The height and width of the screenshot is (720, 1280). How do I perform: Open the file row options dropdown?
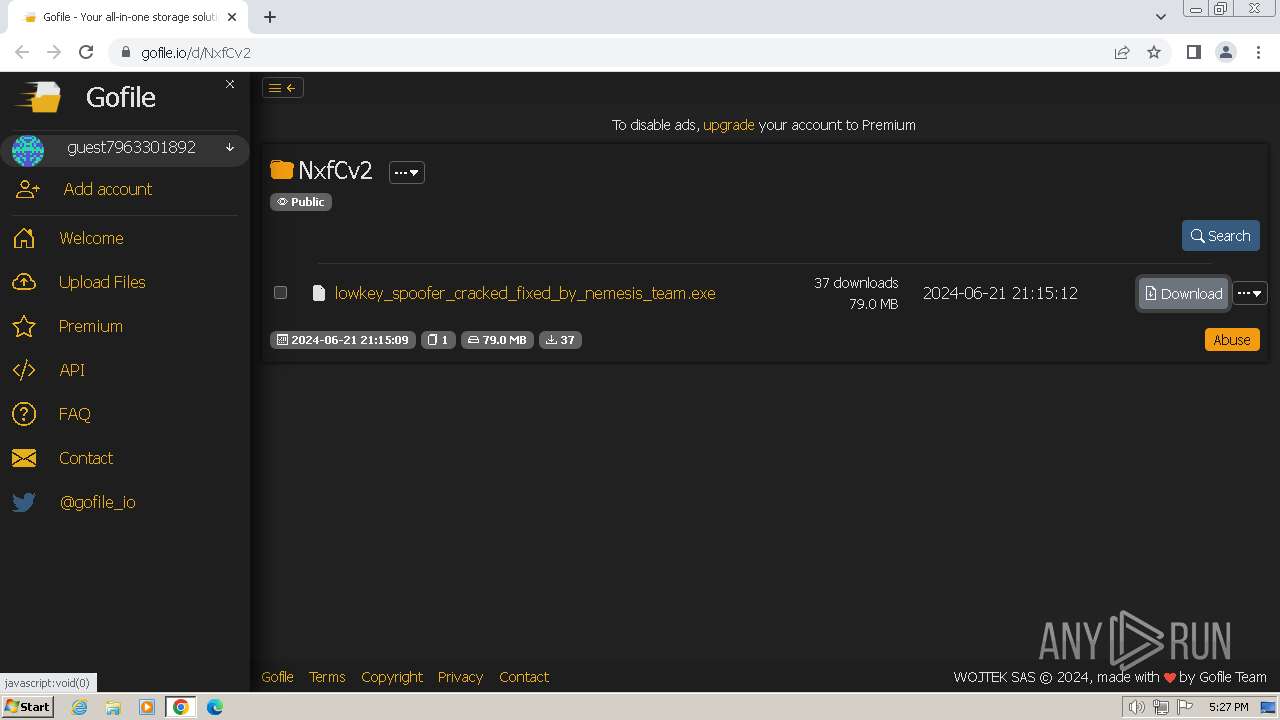(1250, 293)
